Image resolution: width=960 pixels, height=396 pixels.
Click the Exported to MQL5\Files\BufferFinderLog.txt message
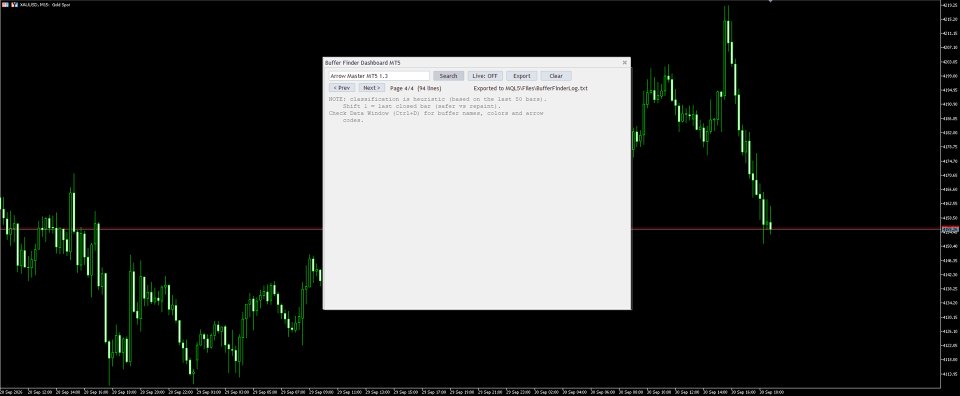pos(530,88)
